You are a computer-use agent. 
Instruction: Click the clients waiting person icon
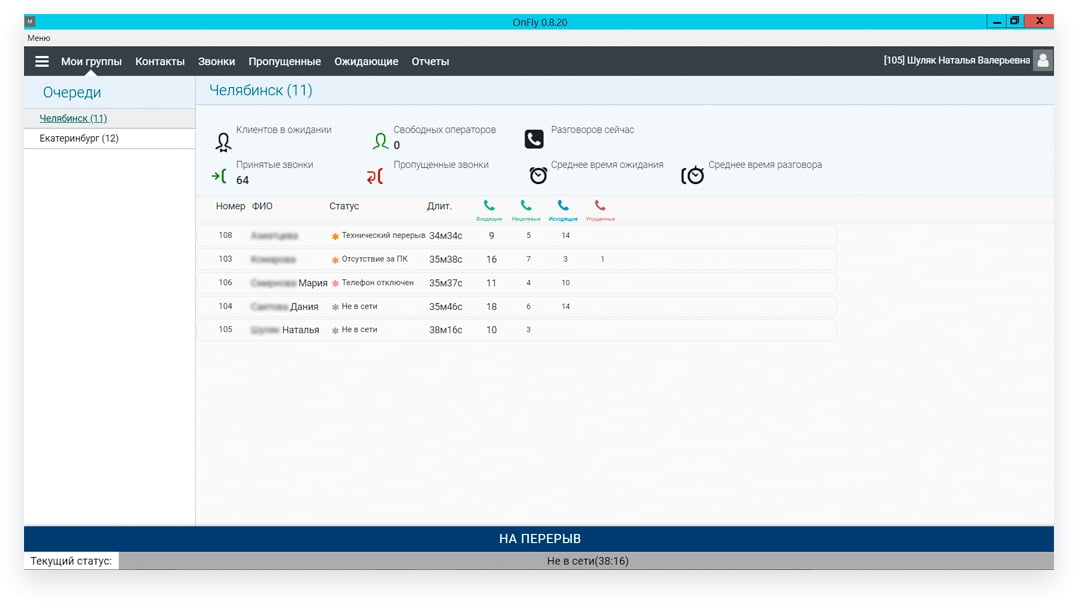tap(223, 142)
